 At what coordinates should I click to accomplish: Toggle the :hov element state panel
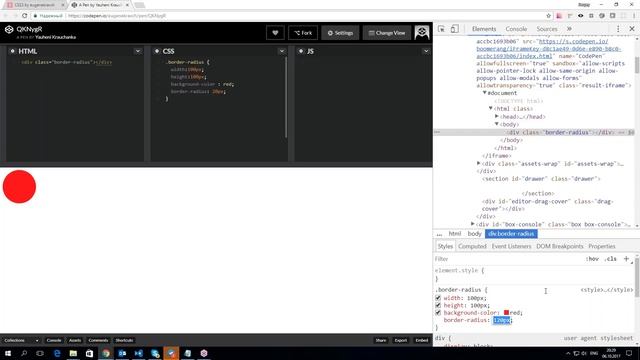[x=592, y=259]
